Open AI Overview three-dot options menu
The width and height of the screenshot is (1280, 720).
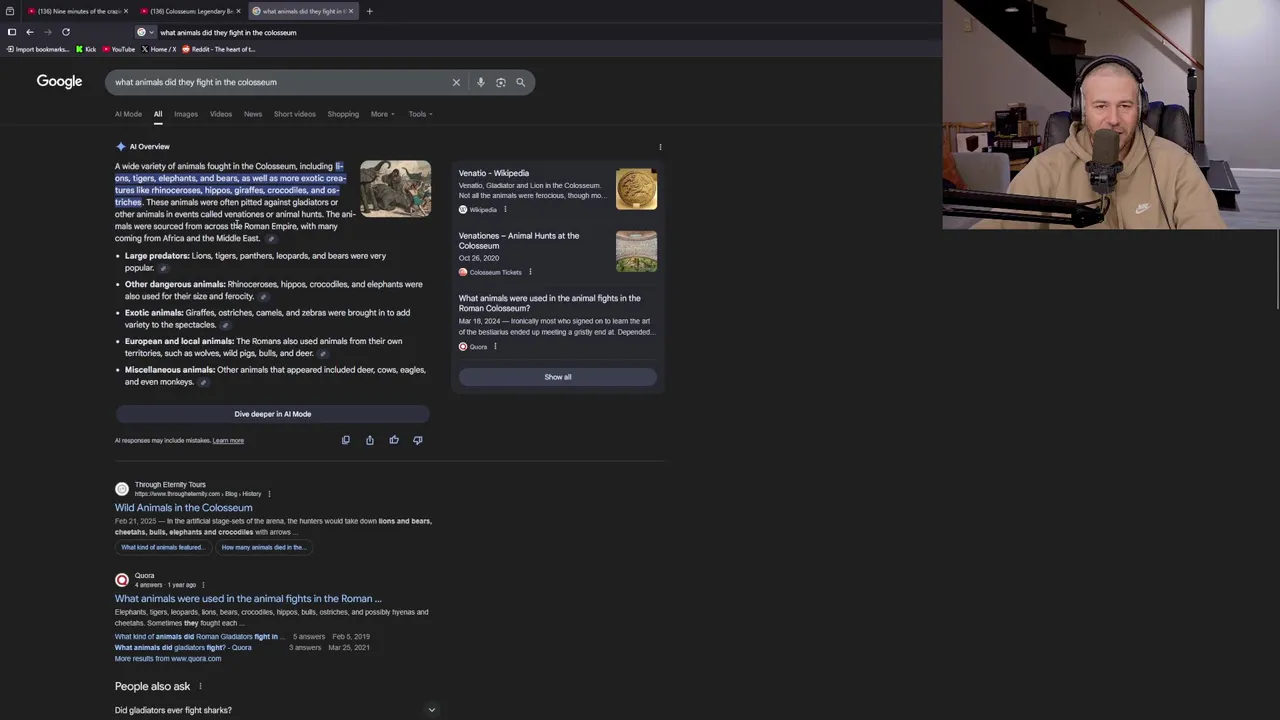pos(660,147)
